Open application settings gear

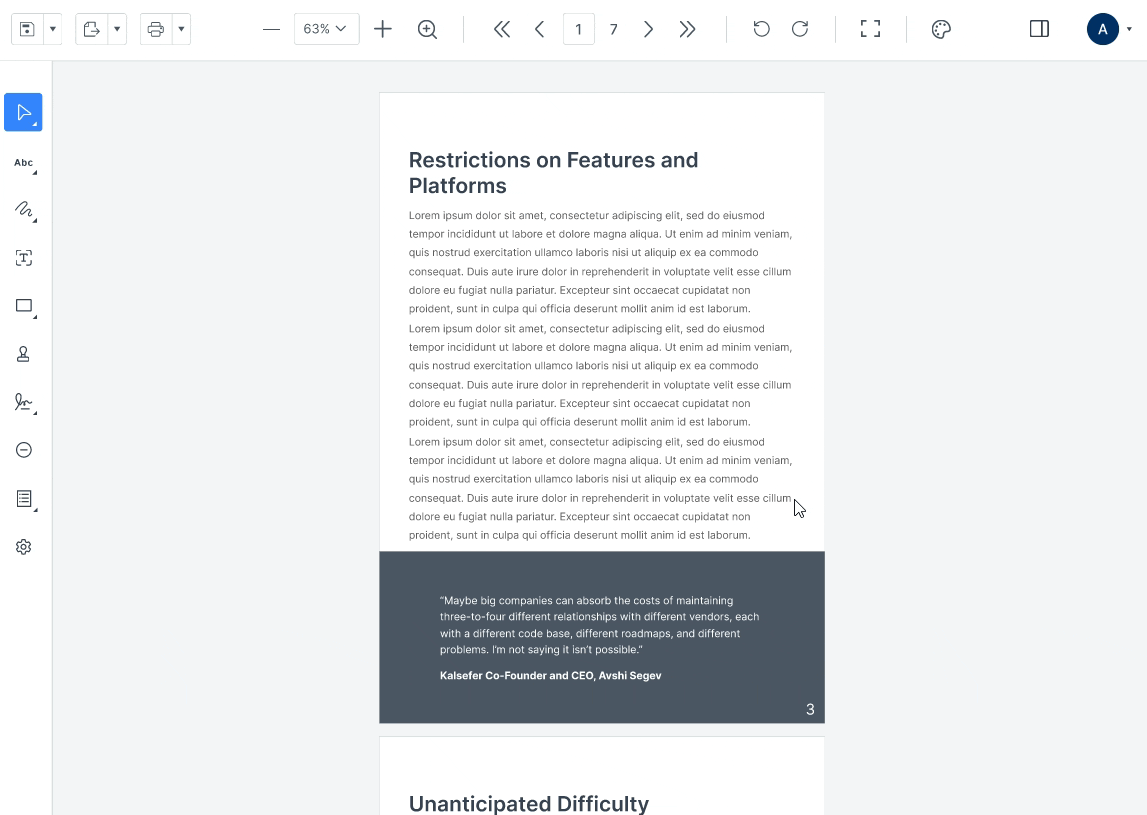coord(23,546)
